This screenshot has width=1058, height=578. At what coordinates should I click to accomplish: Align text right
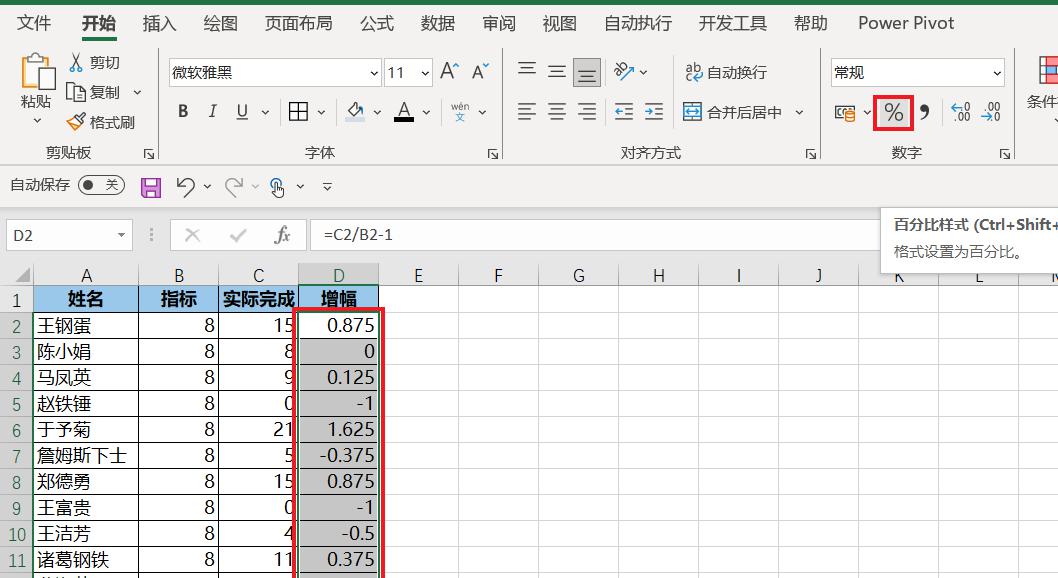click(x=587, y=111)
